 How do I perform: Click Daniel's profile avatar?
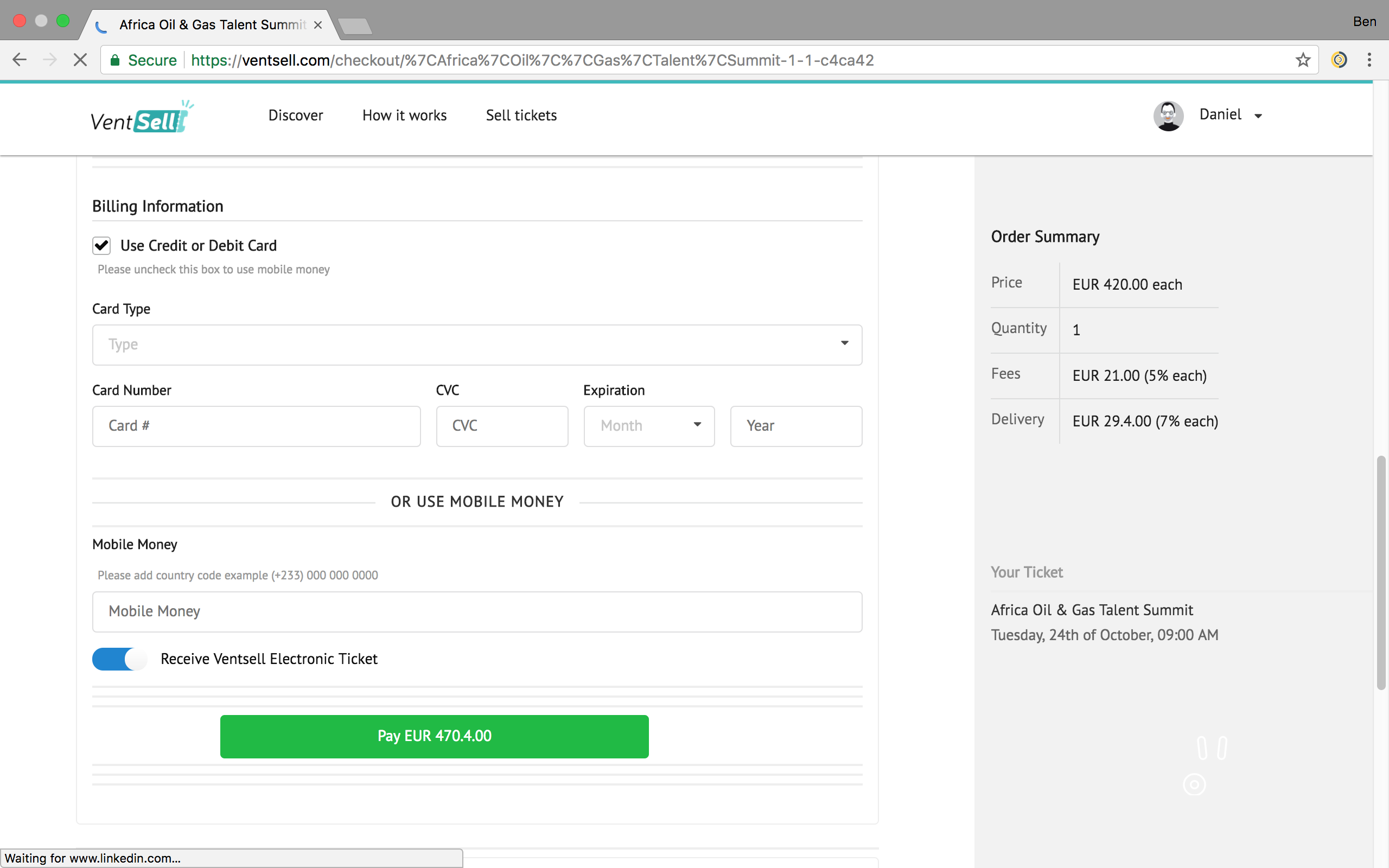tap(1168, 116)
